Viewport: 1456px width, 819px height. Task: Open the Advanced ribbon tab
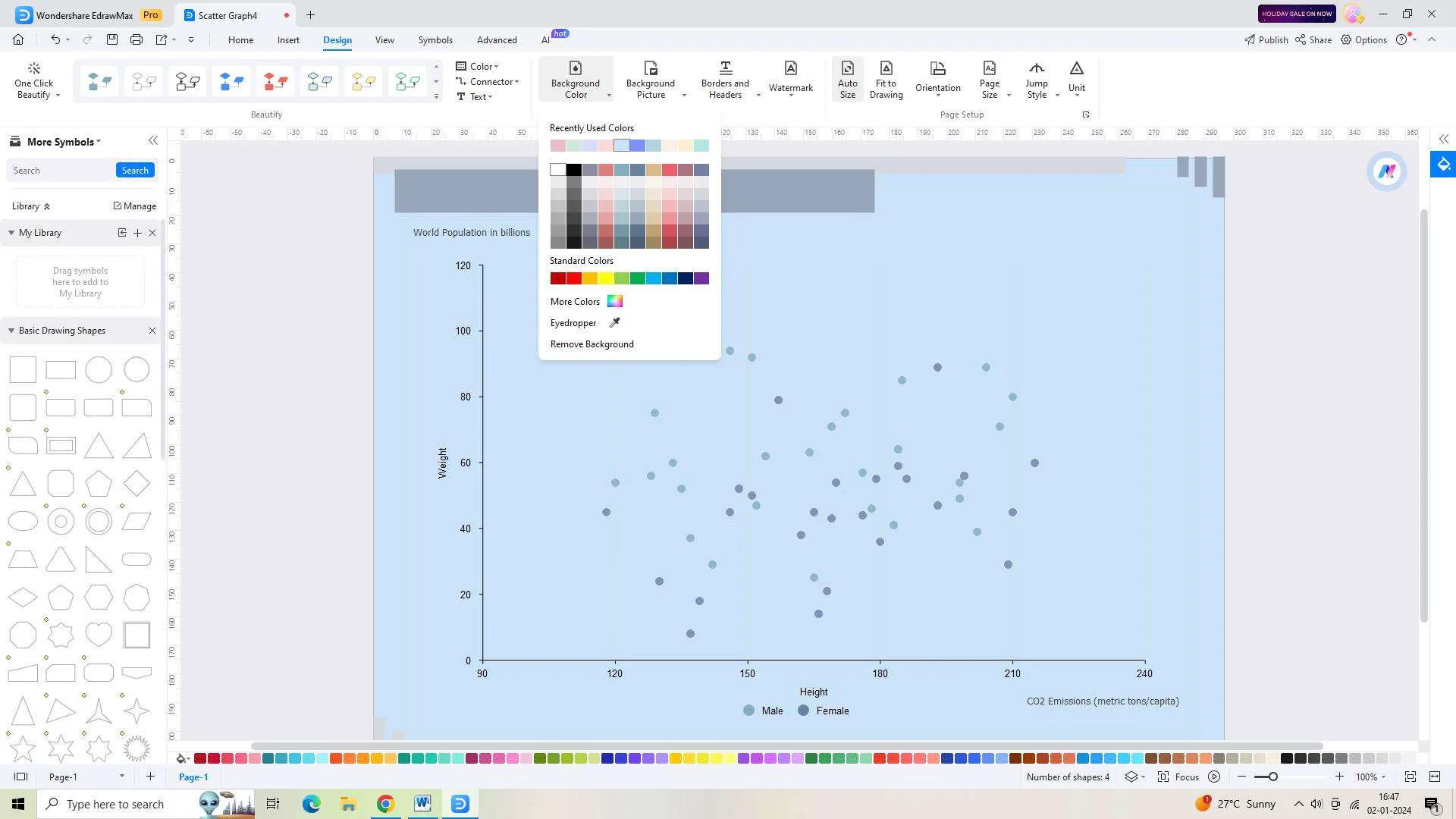point(497,39)
